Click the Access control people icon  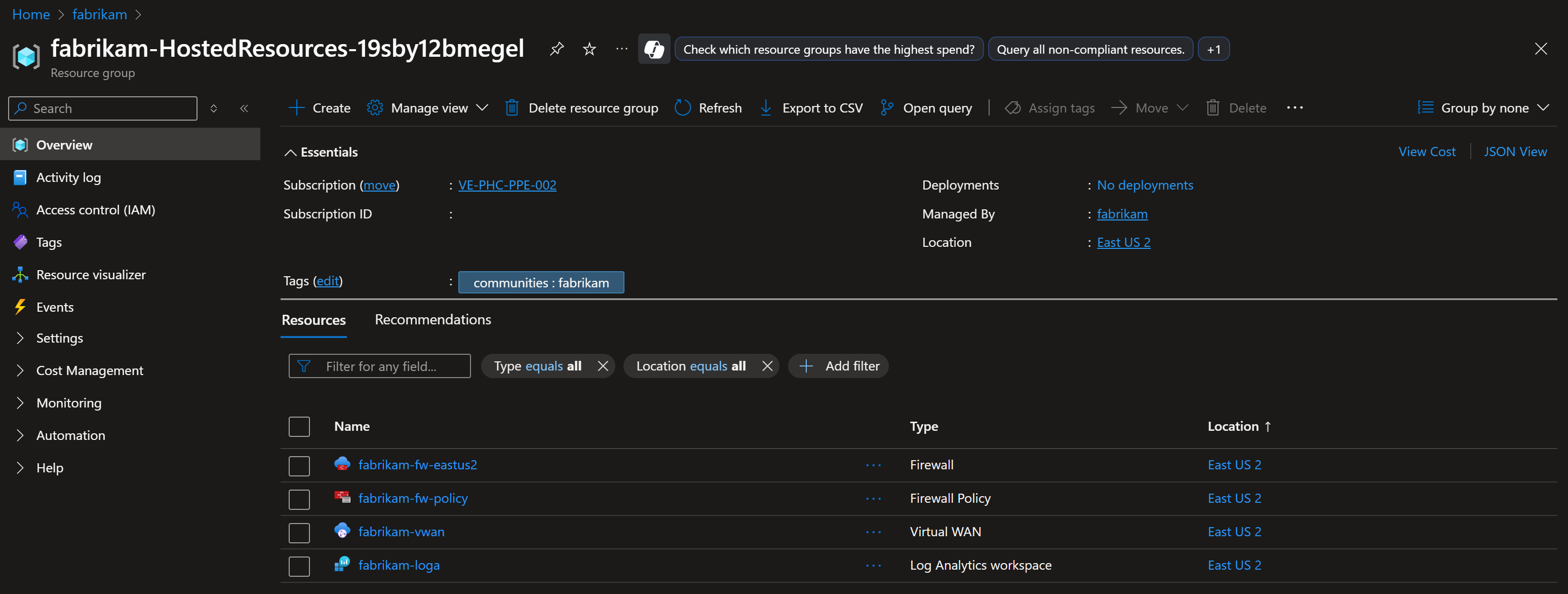click(x=20, y=210)
